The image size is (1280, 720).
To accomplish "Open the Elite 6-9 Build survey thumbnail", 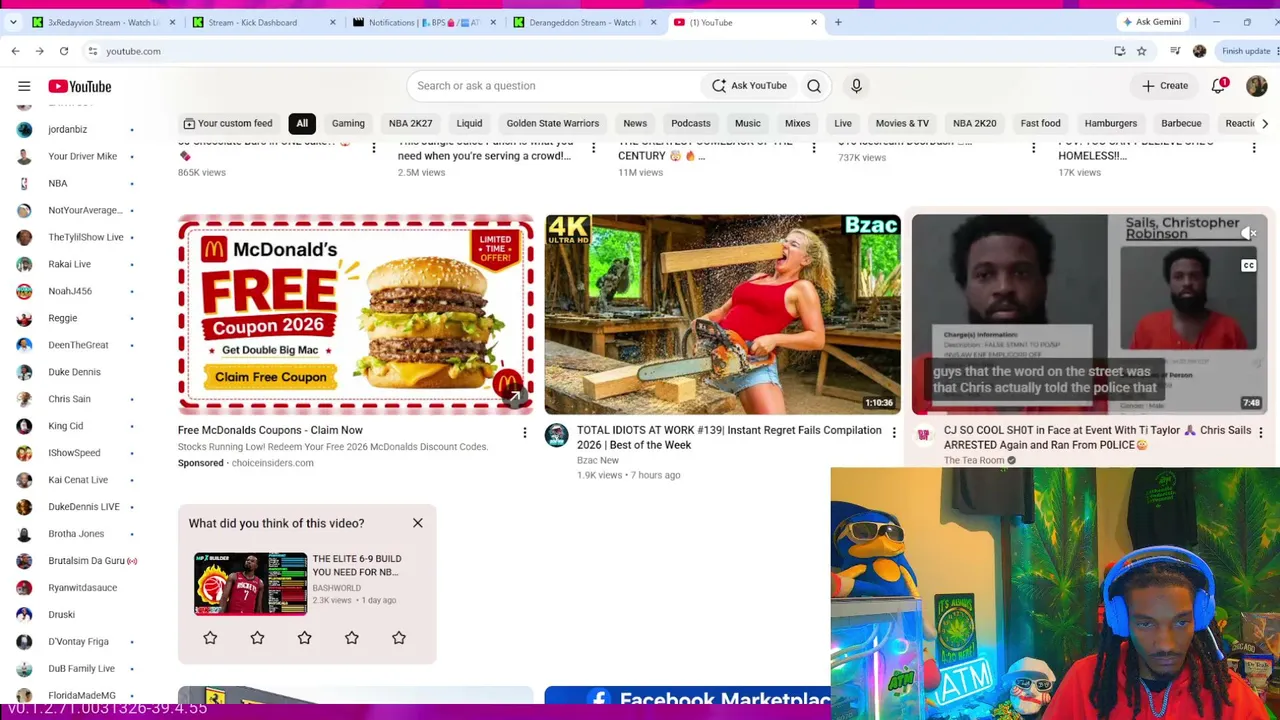I will (251, 584).
